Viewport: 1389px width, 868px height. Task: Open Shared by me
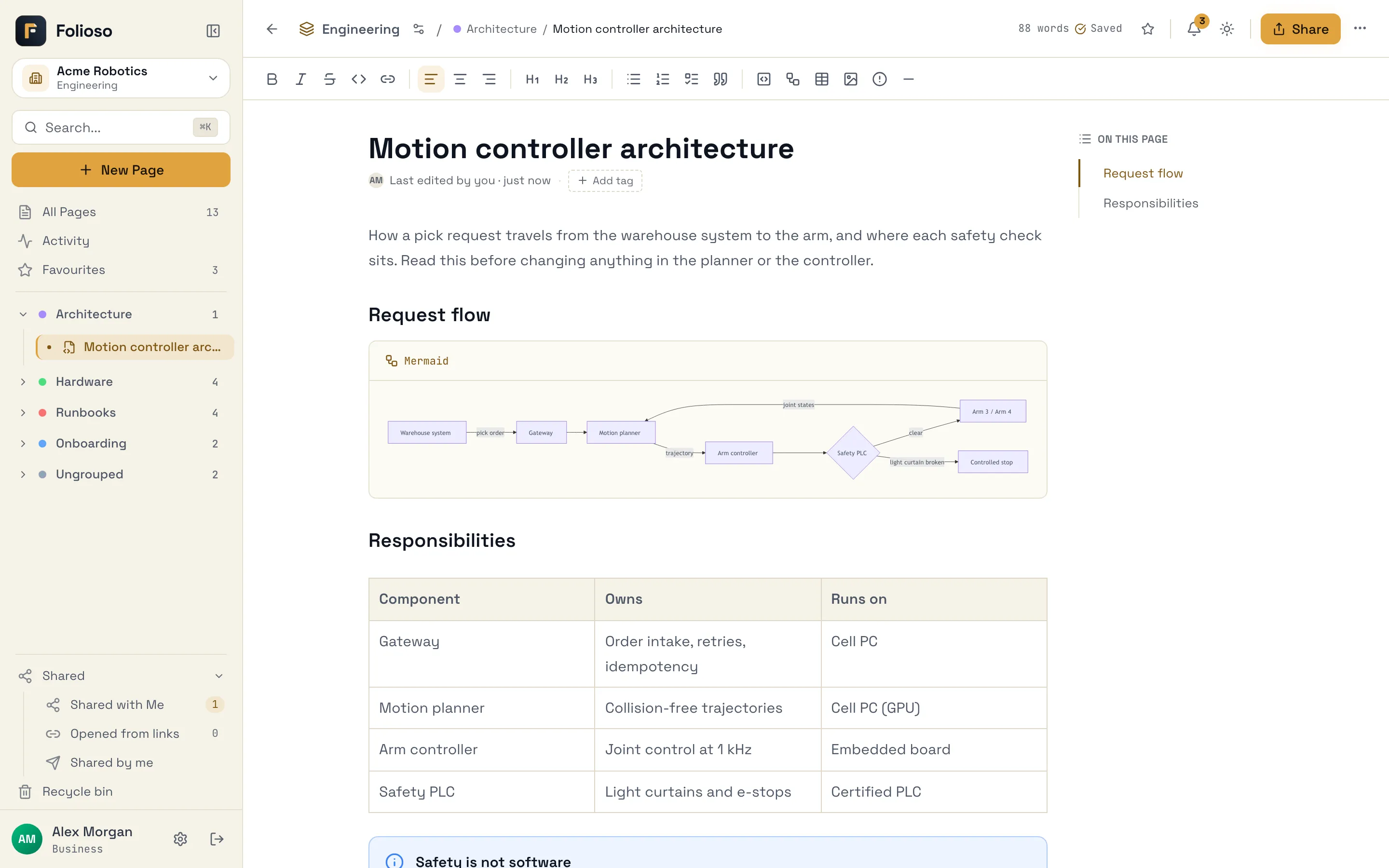coord(135,762)
